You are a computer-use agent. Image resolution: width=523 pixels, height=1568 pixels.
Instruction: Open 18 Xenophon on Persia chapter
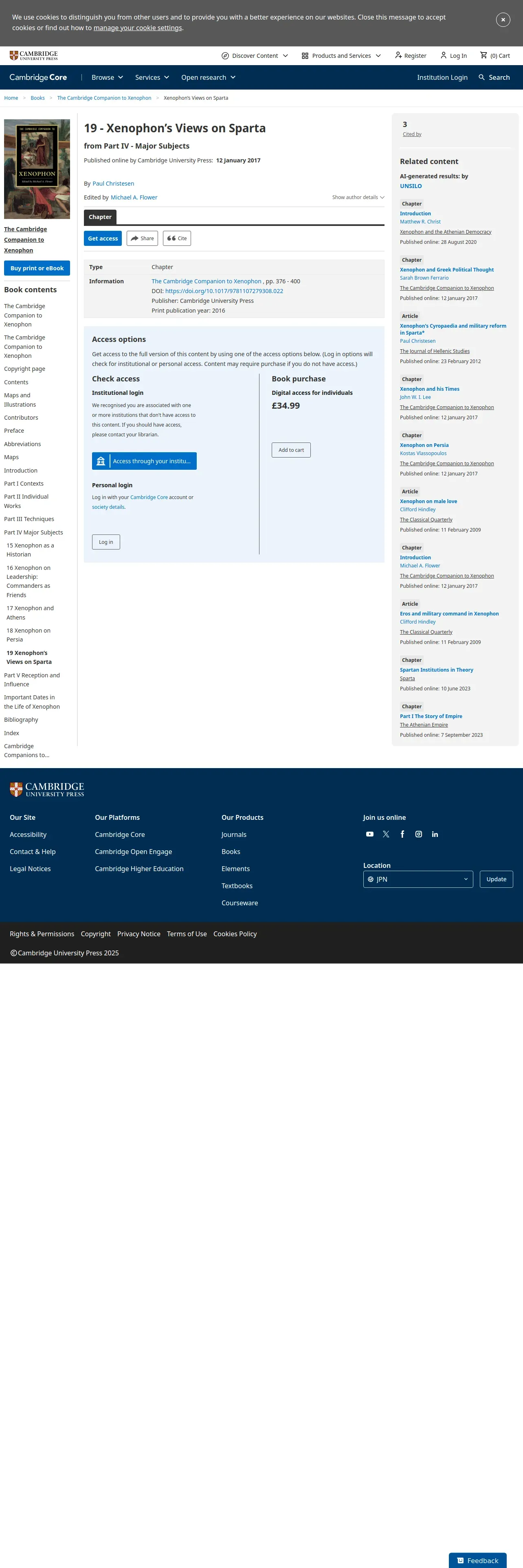(29, 635)
